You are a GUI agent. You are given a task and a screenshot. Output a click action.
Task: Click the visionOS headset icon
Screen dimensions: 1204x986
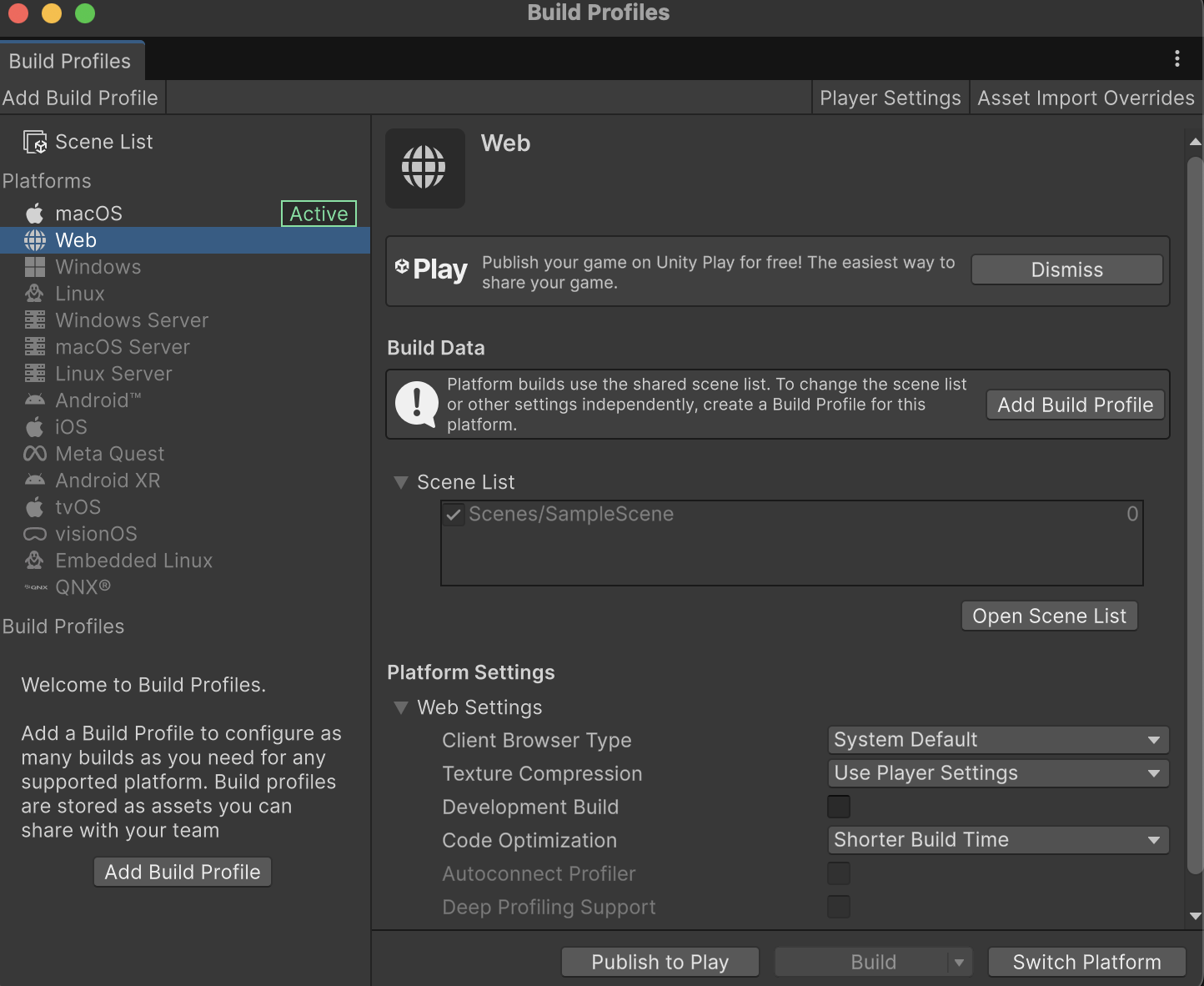34,534
